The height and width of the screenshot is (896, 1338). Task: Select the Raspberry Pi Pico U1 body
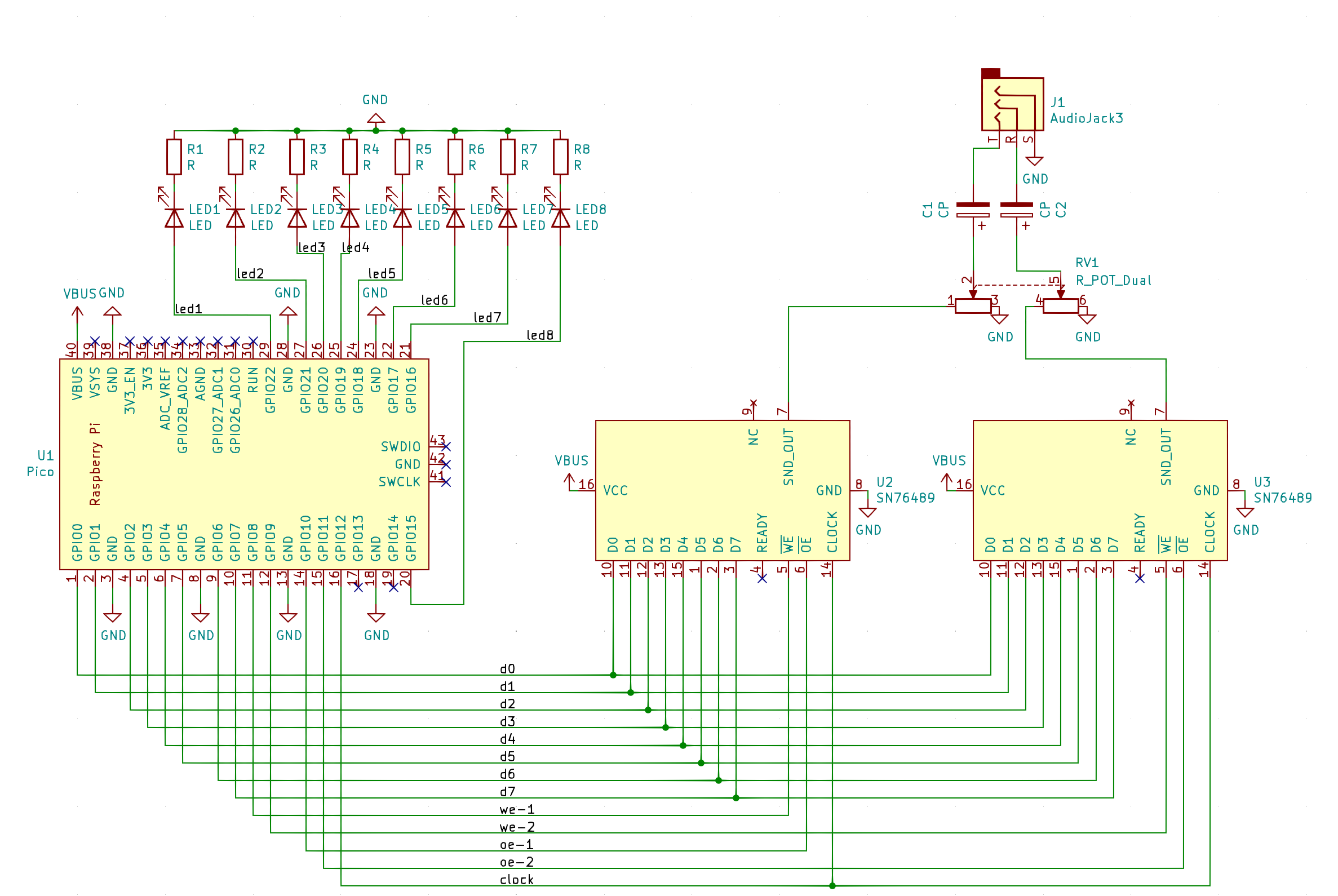(x=244, y=464)
